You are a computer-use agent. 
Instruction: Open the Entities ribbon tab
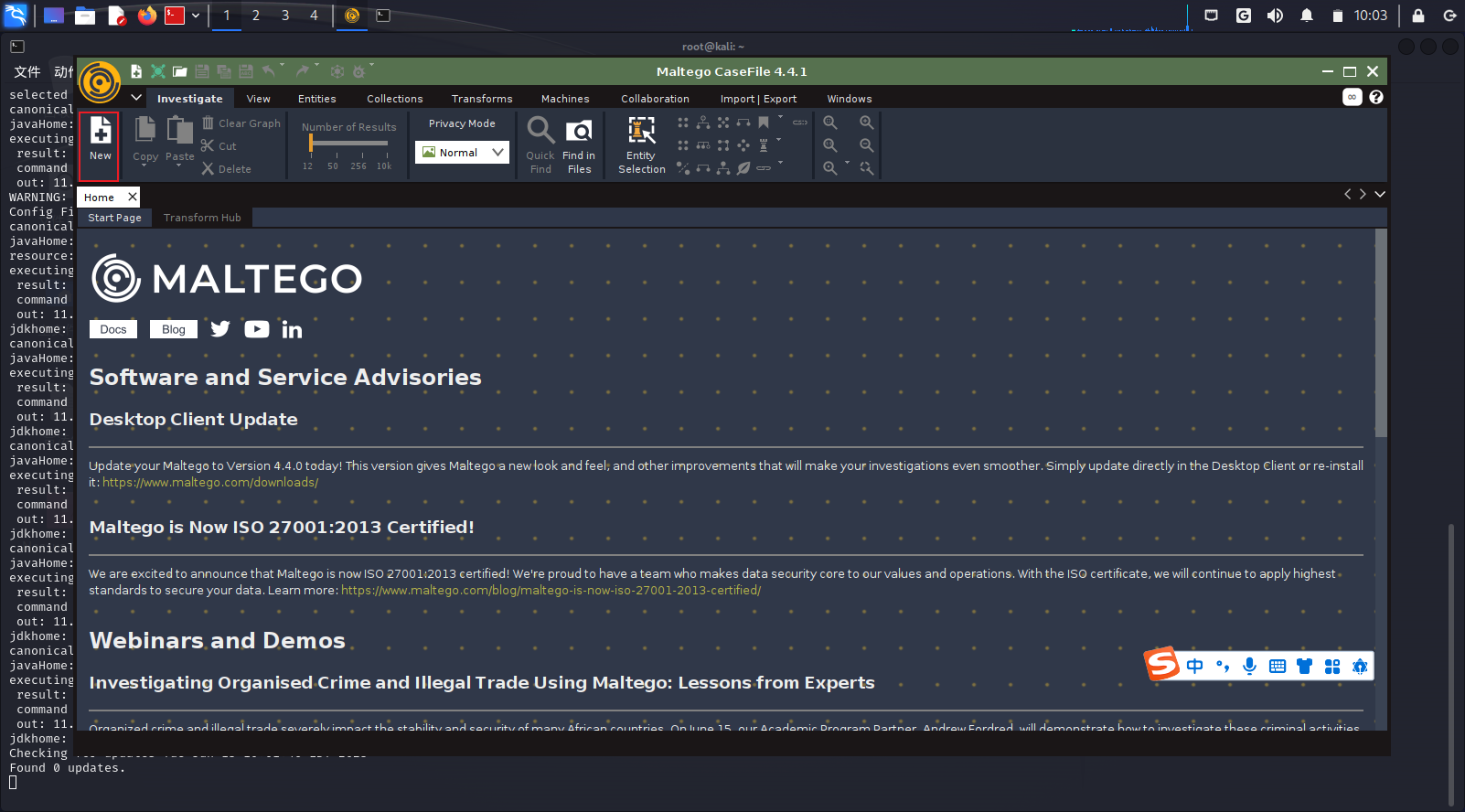(317, 99)
